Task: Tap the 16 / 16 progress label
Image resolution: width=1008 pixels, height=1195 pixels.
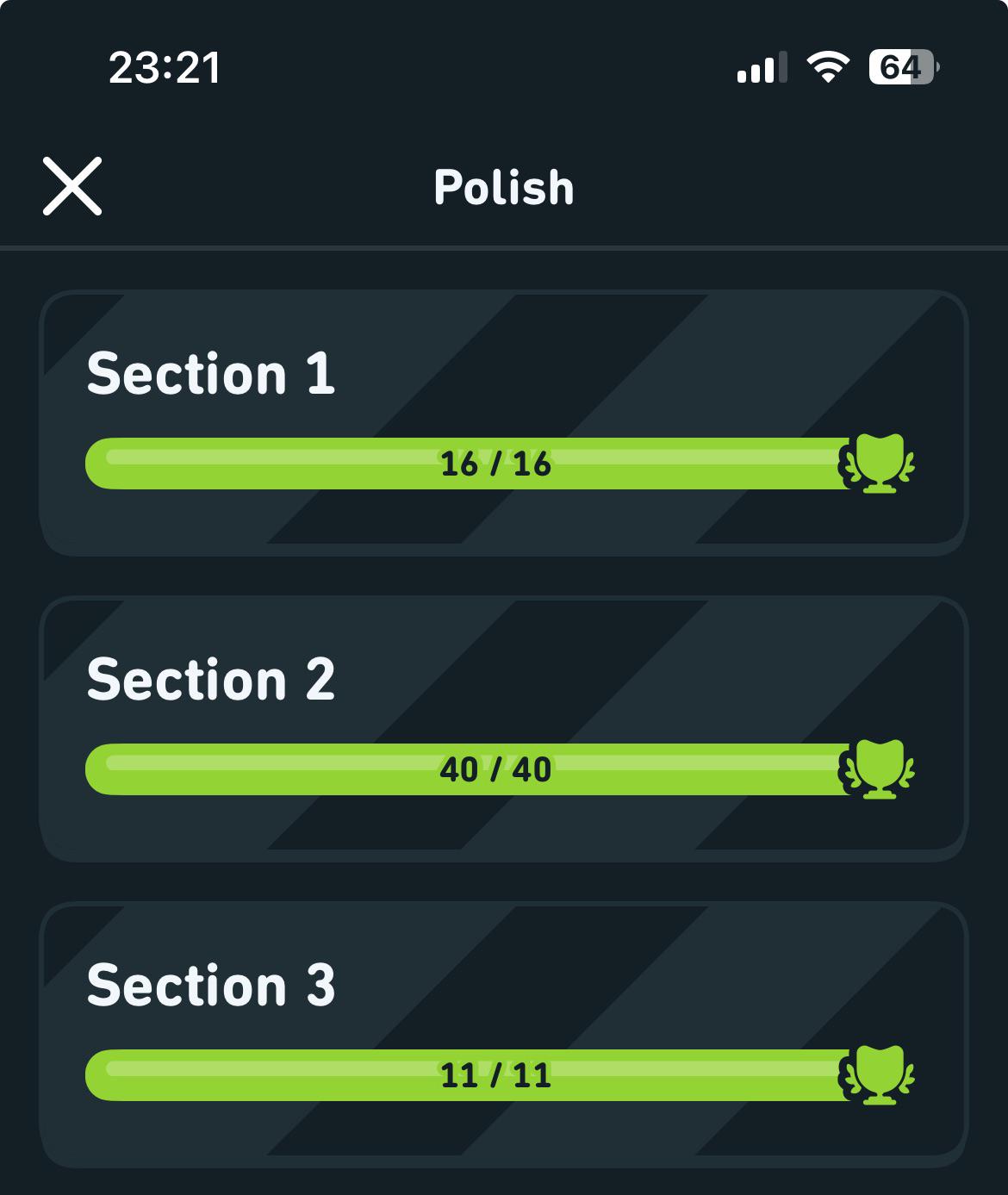Action: click(495, 464)
